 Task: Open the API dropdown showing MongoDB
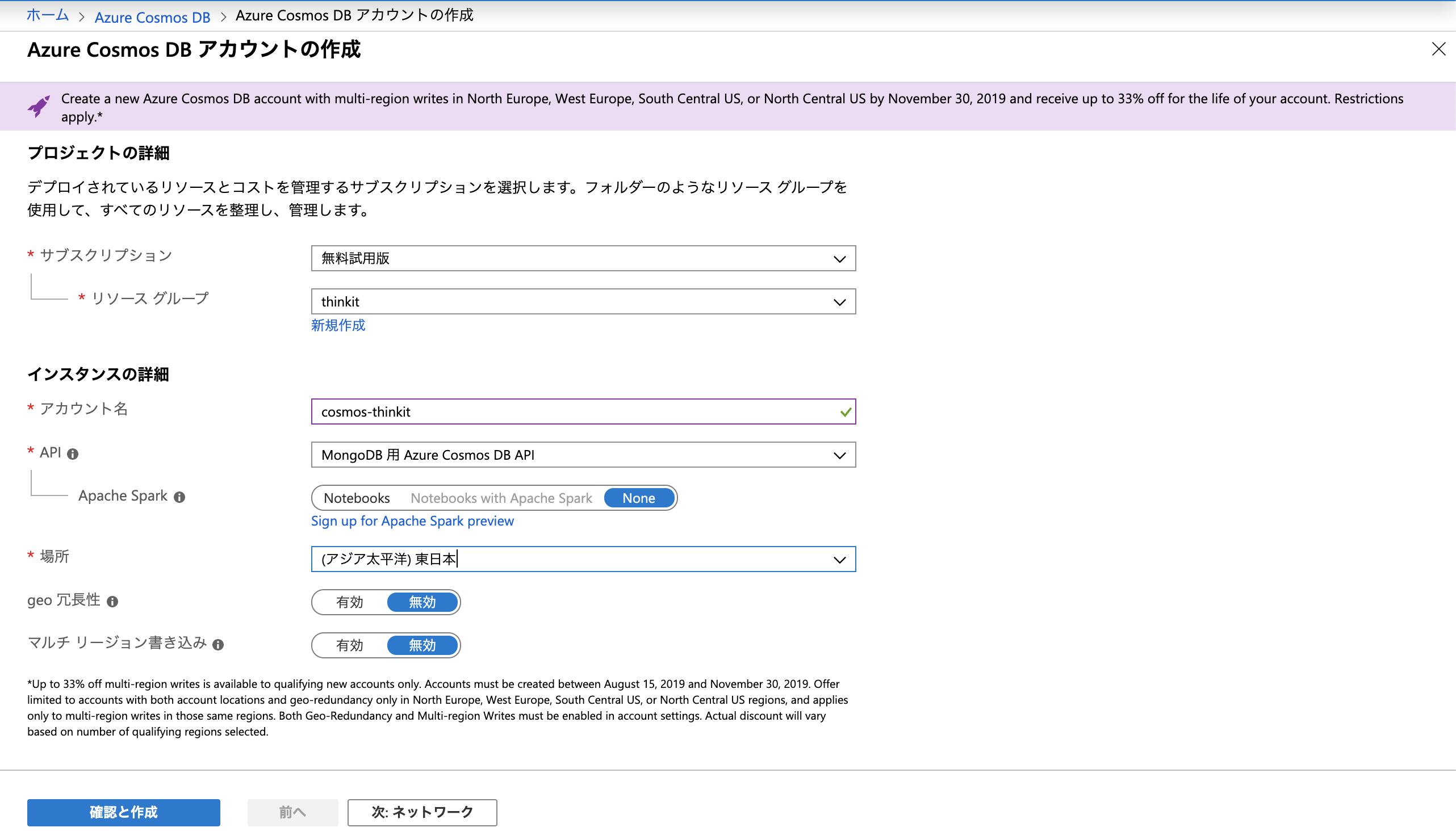583,455
